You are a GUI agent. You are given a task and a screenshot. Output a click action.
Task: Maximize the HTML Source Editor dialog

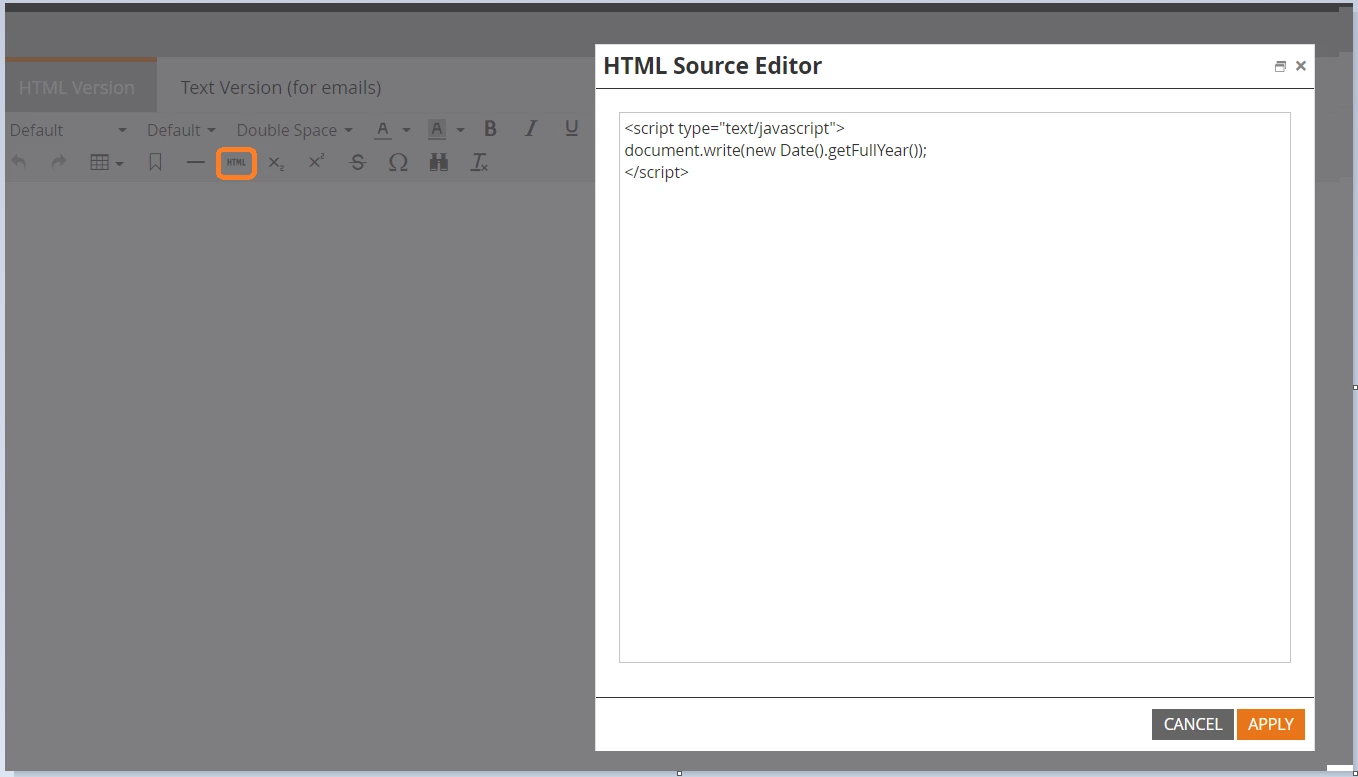pos(1280,66)
